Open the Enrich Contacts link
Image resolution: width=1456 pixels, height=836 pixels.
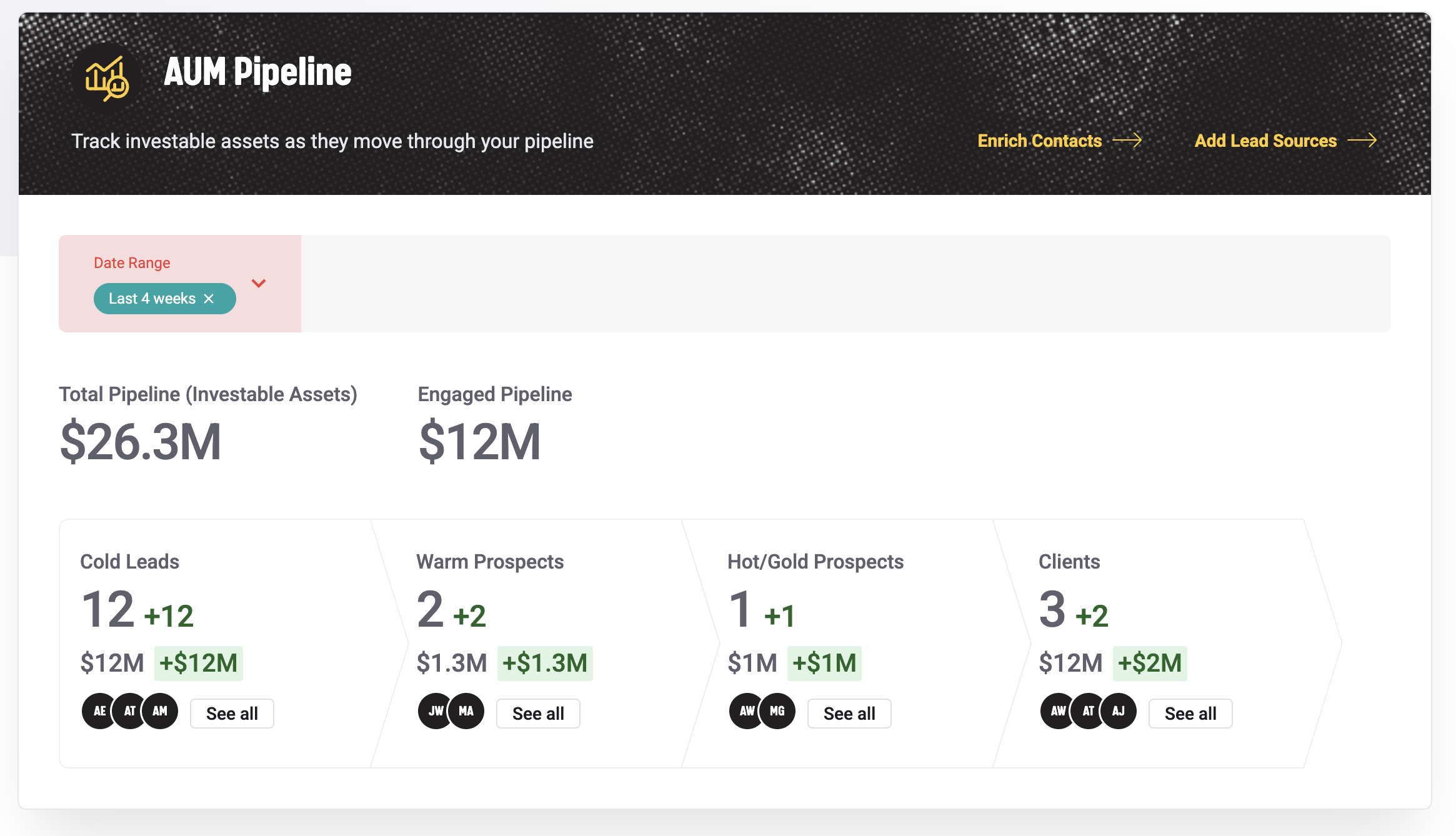[1039, 141]
